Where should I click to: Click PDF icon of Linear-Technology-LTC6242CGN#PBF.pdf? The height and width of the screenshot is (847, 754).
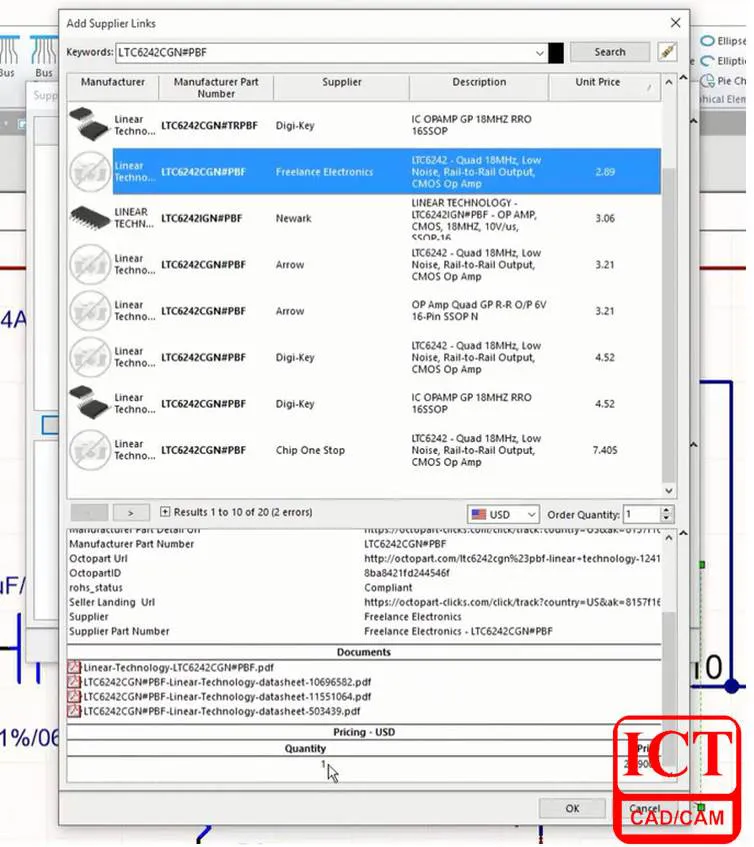[74, 667]
